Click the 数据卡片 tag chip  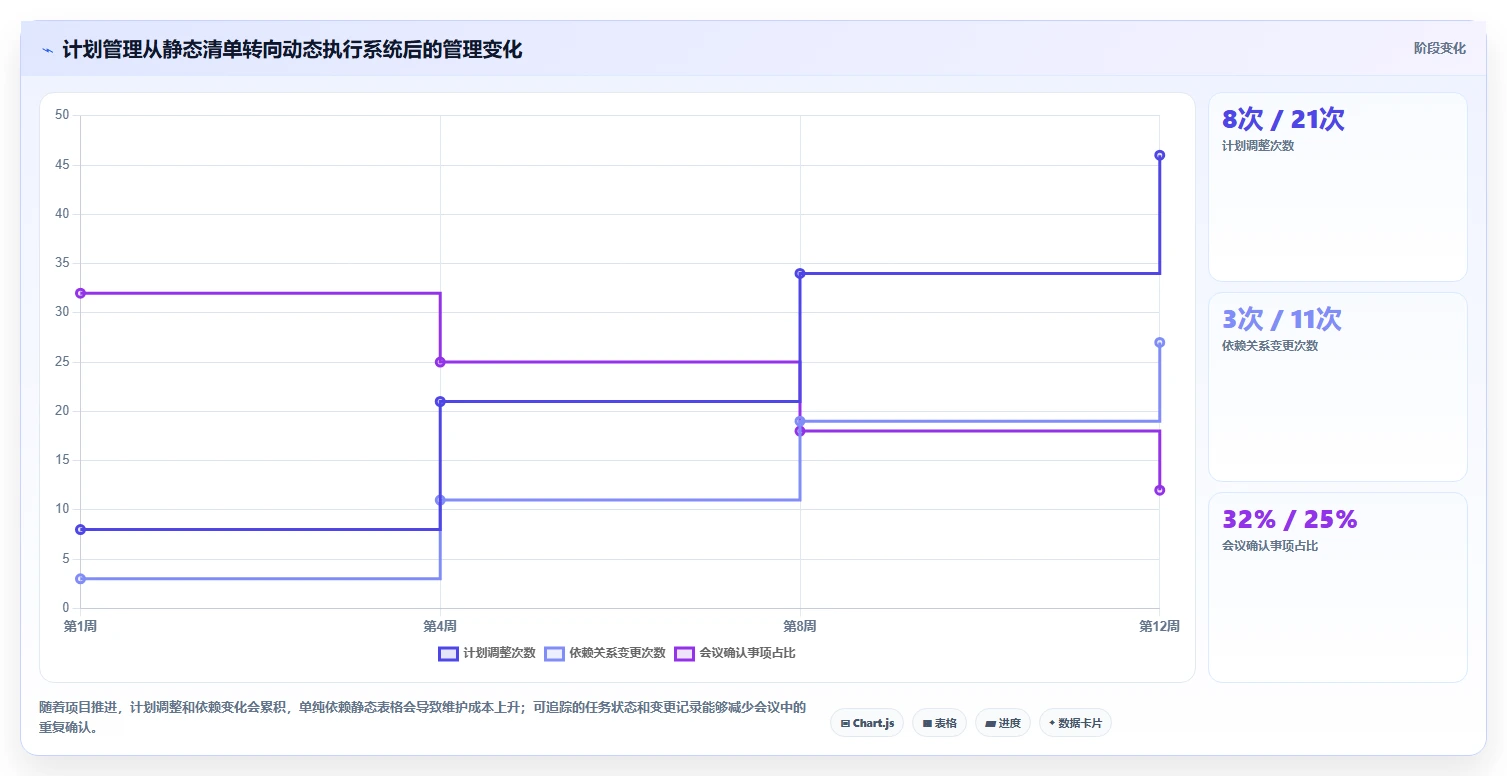tap(1075, 723)
